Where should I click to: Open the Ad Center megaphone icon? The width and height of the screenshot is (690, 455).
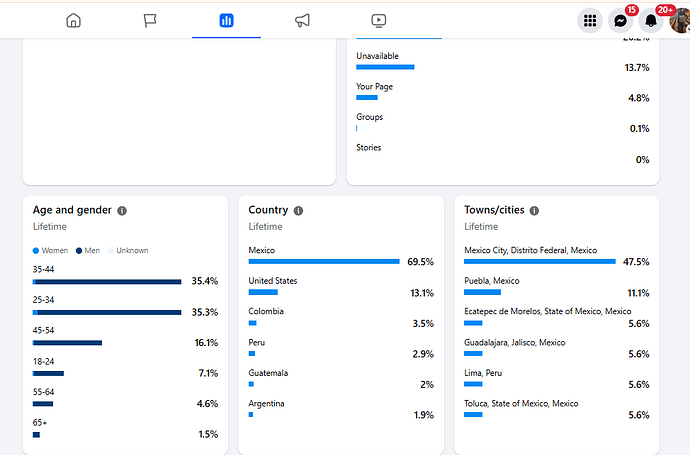click(302, 20)
